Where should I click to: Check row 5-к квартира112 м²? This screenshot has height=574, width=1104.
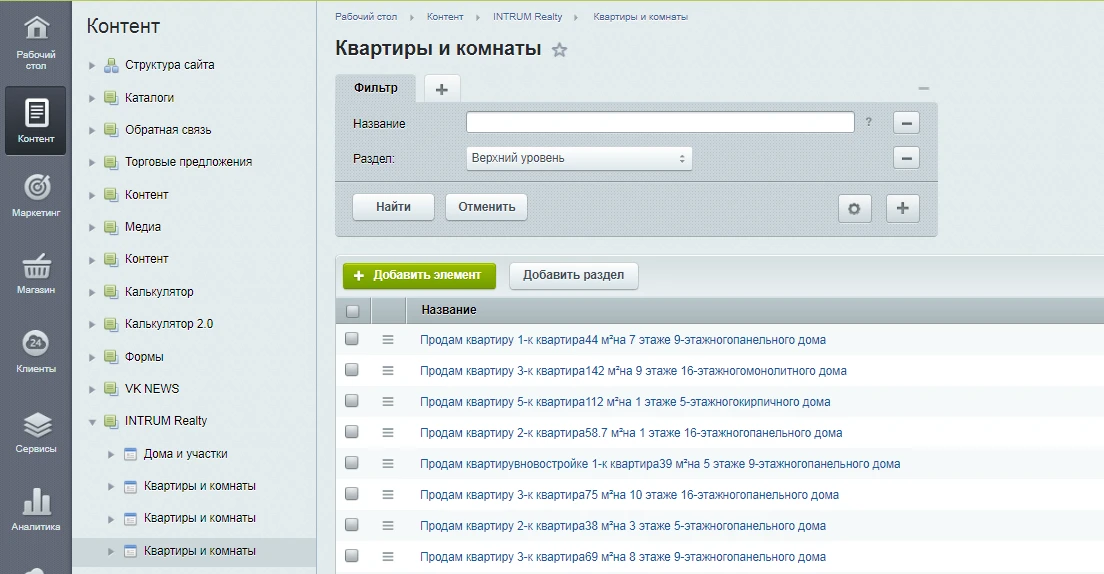(352, 401)
